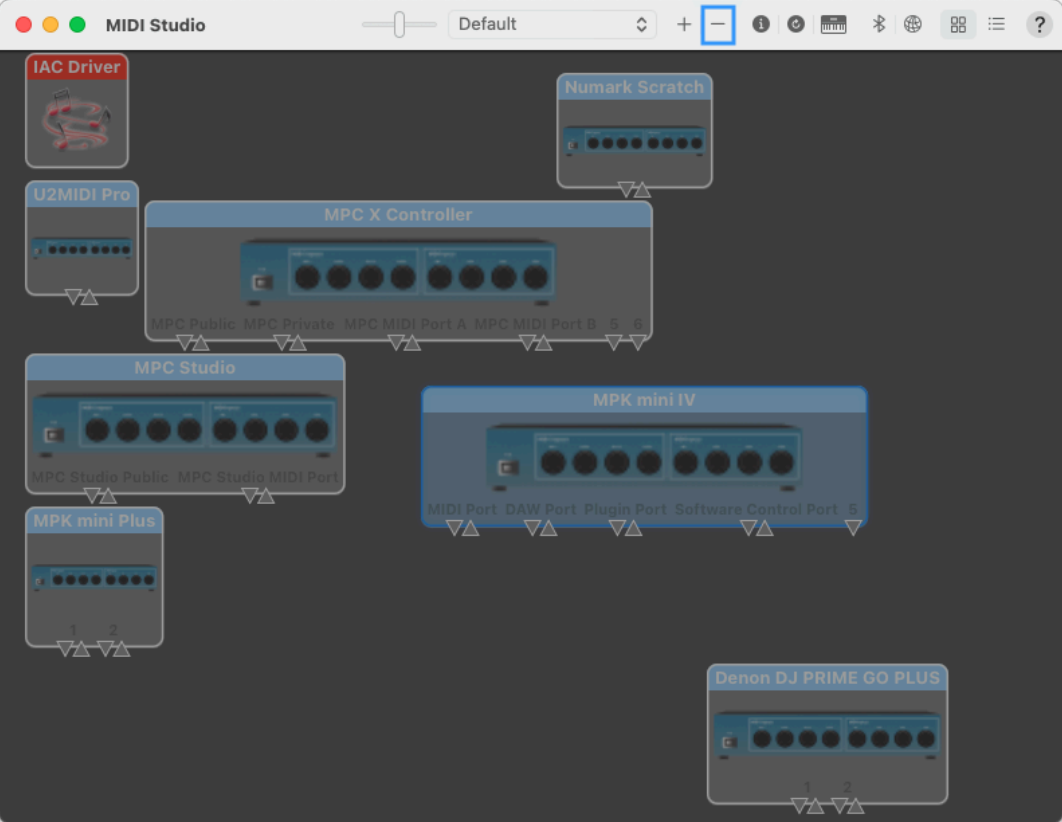Select the IAC Driver device
Viewport: 1062px width, 822px height.
coord(77,111)
